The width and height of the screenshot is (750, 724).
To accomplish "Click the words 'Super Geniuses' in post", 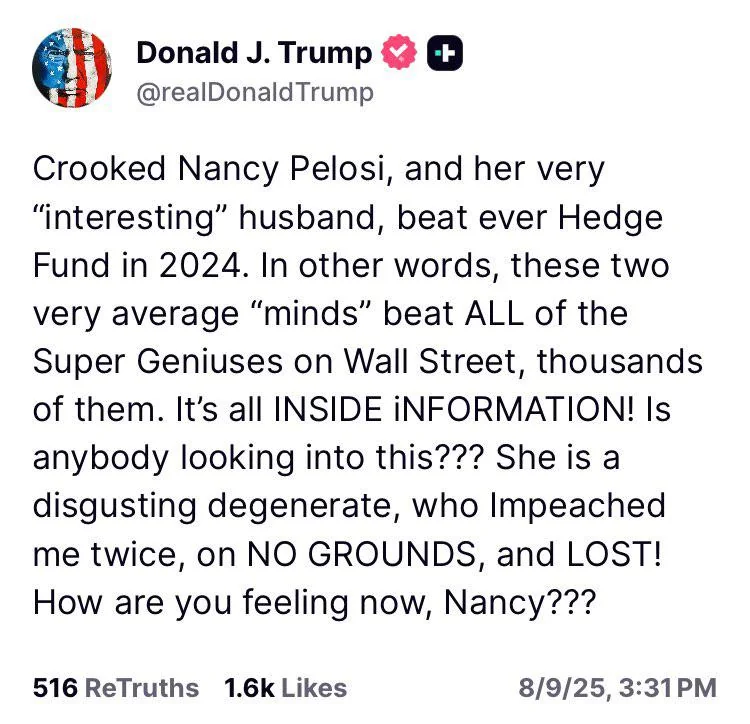I will 157,362.
